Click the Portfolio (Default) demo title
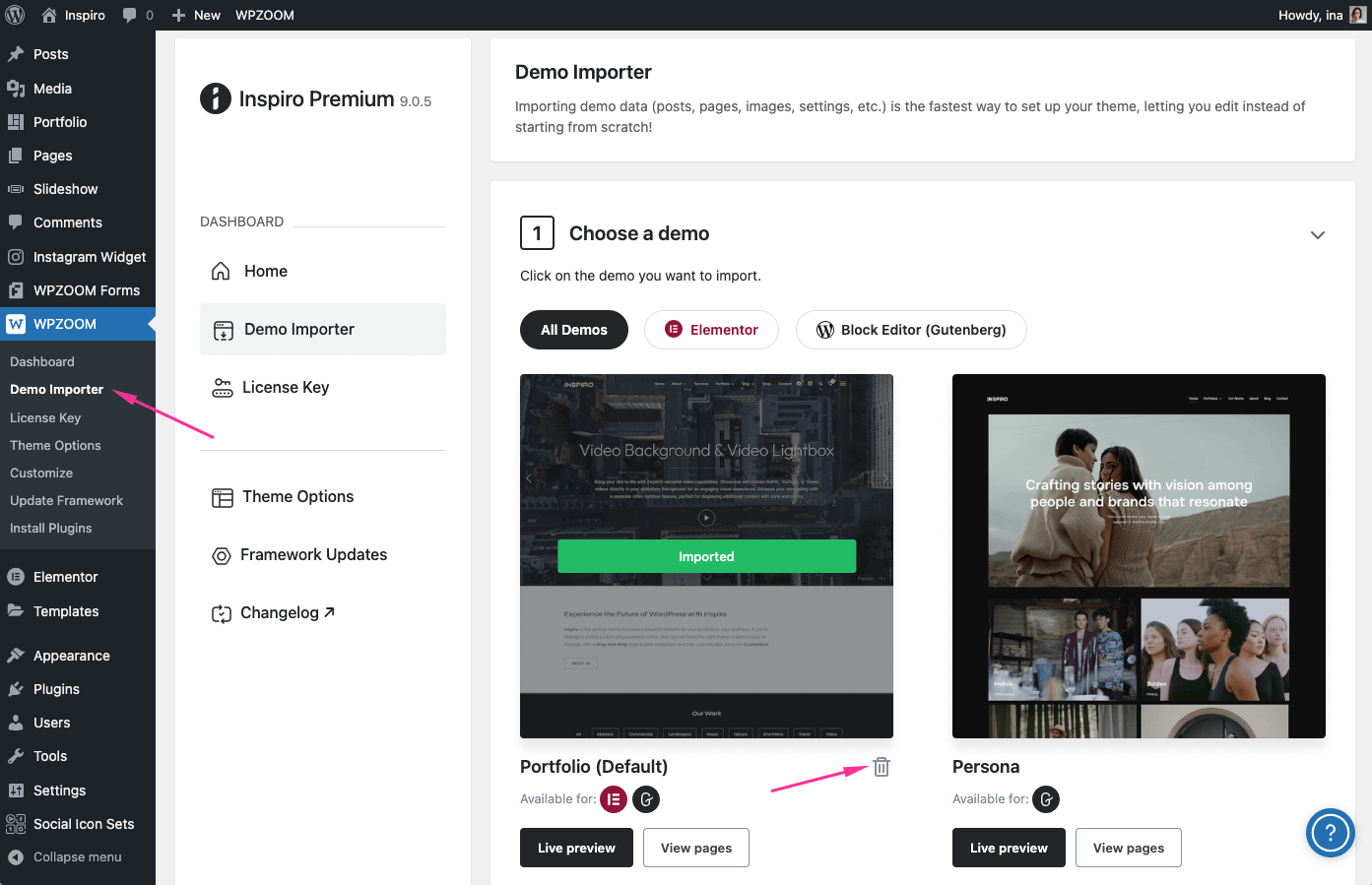 [594, 767]
